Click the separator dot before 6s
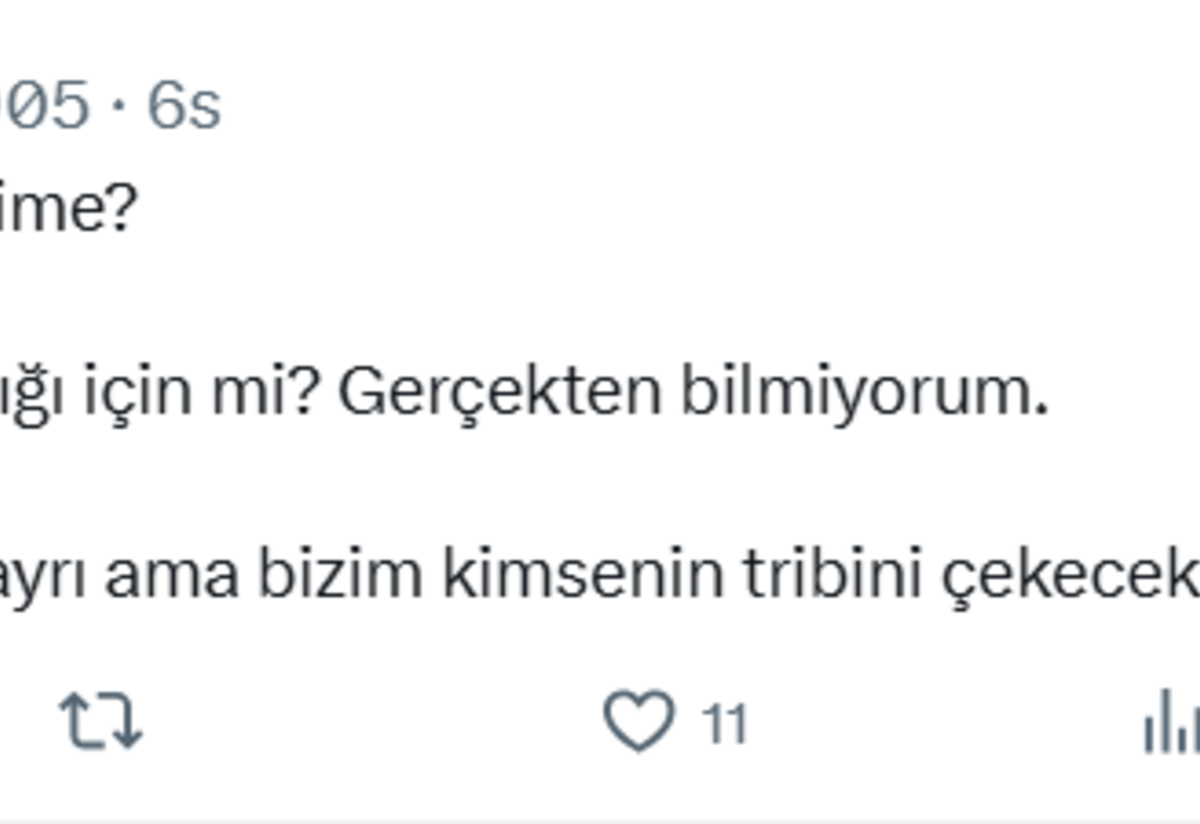This screenshot has width=1200, height=824. [119, 106]
